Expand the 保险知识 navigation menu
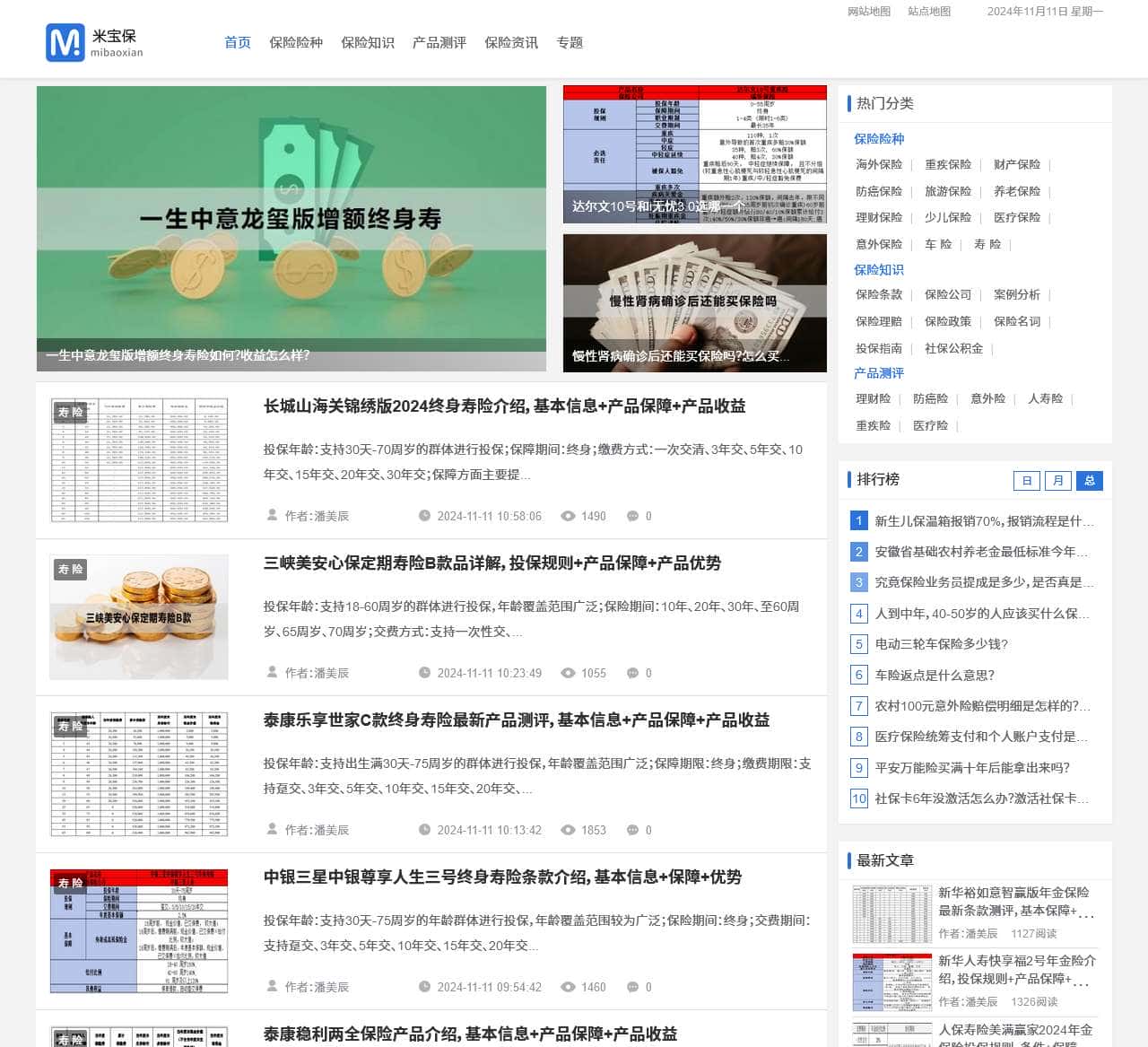 (370, 42)
